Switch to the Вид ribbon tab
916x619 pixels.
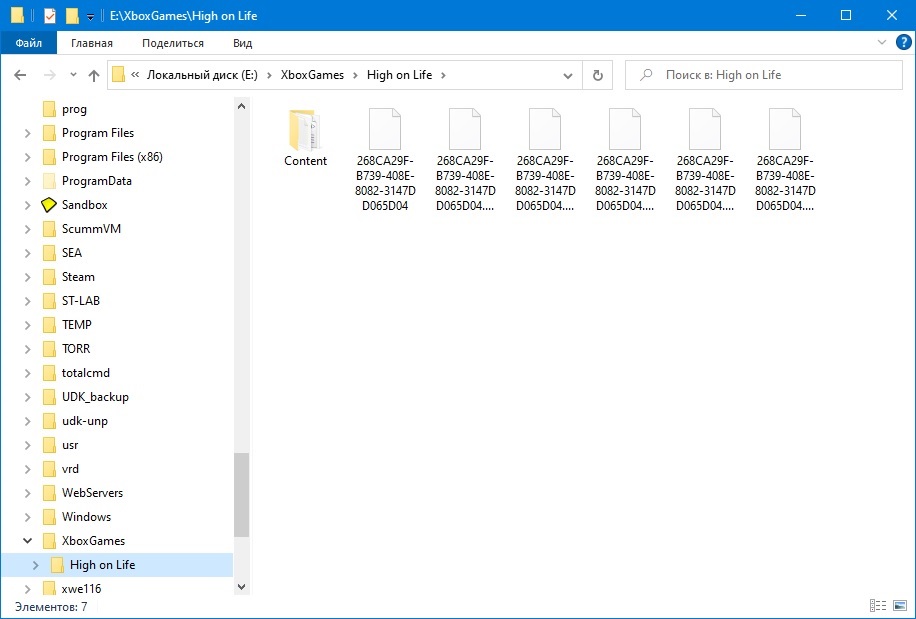coord(242,43)
